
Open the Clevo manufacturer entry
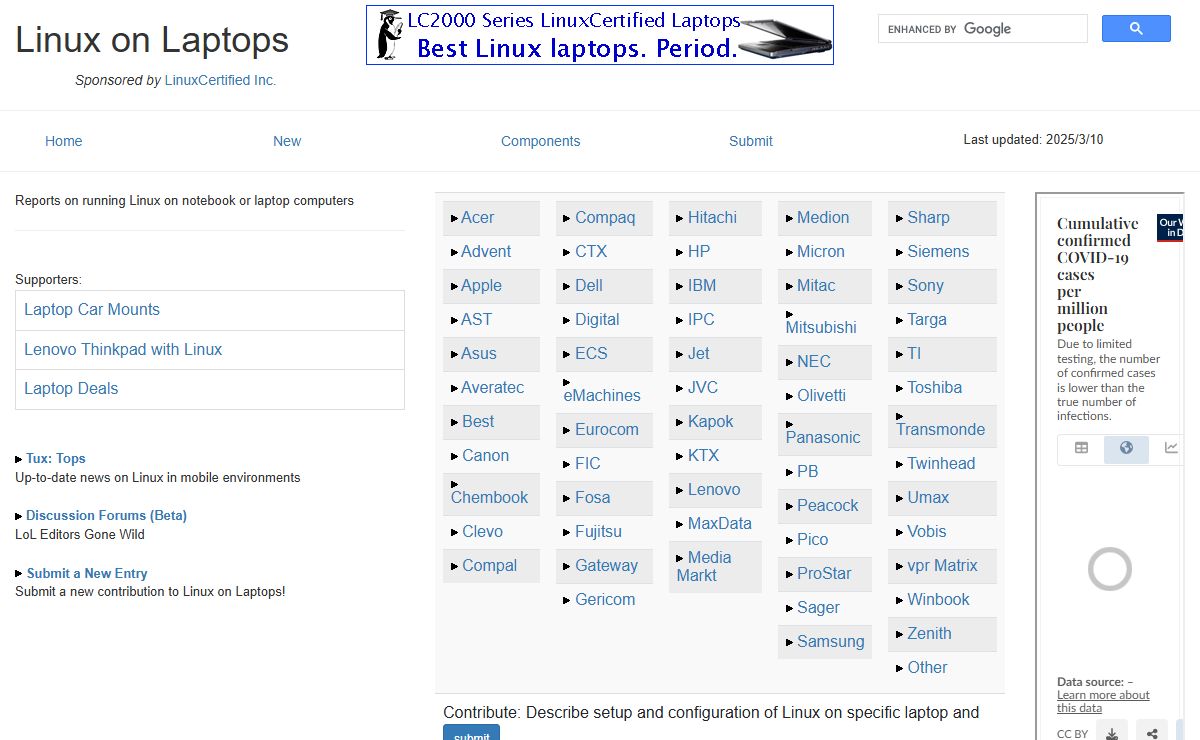click(482, 532)
